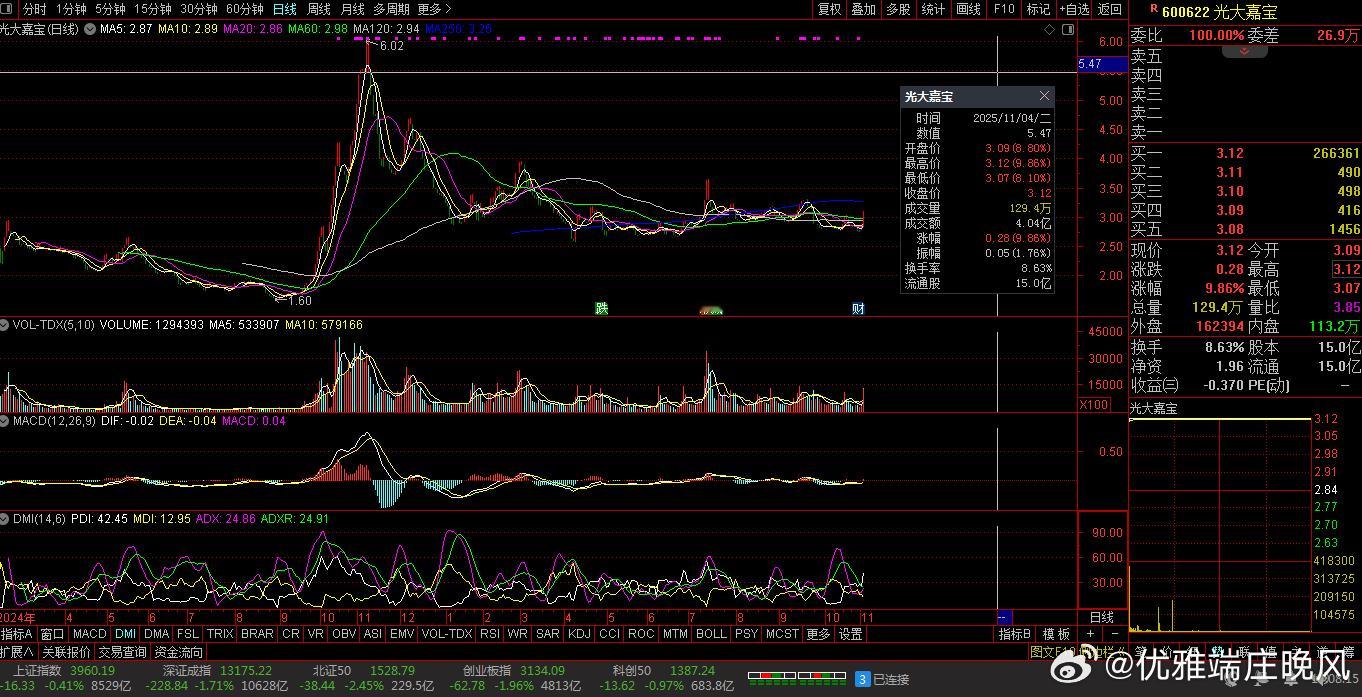
Task: Toggle the side panel icon beside the diamond
Action: pos(1067,30)
